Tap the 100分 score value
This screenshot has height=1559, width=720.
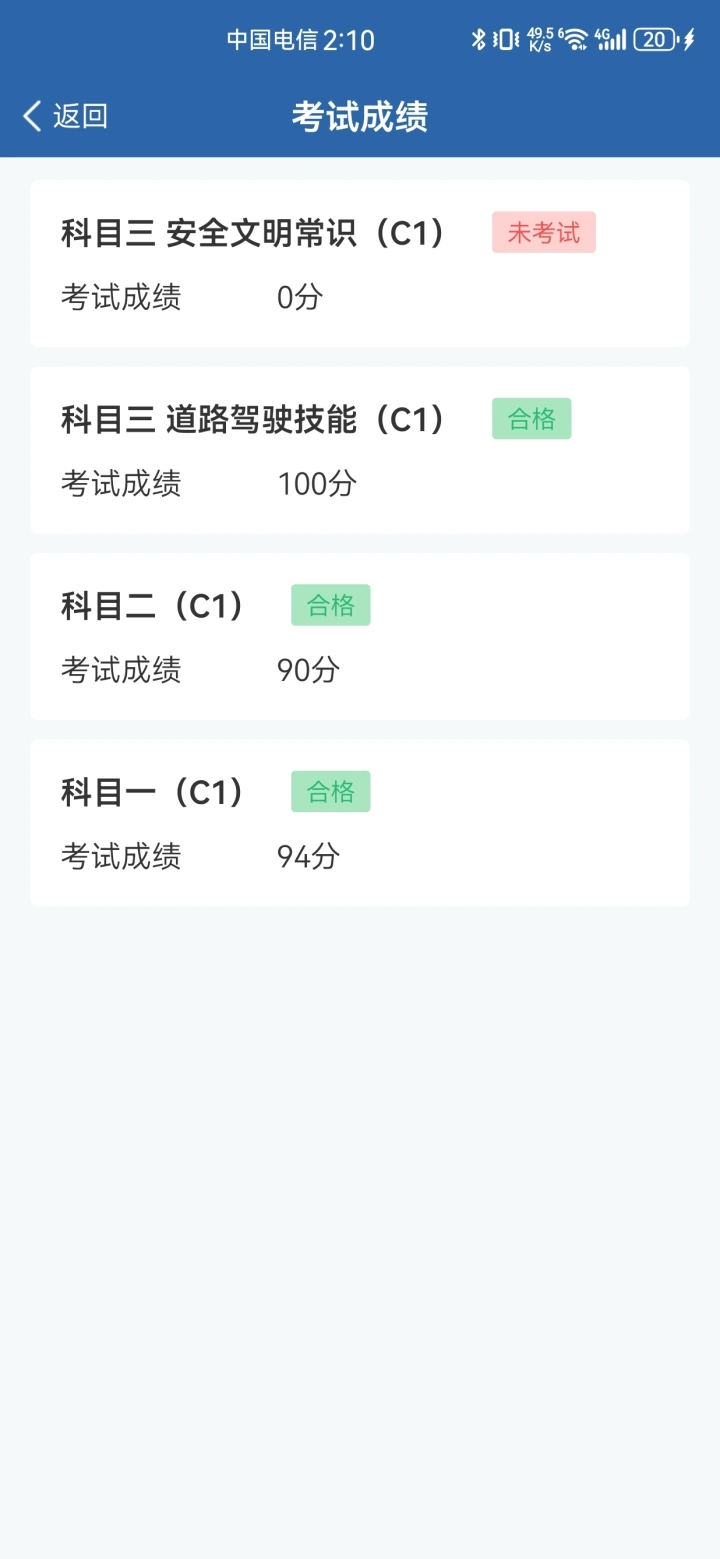coord(317,484)
